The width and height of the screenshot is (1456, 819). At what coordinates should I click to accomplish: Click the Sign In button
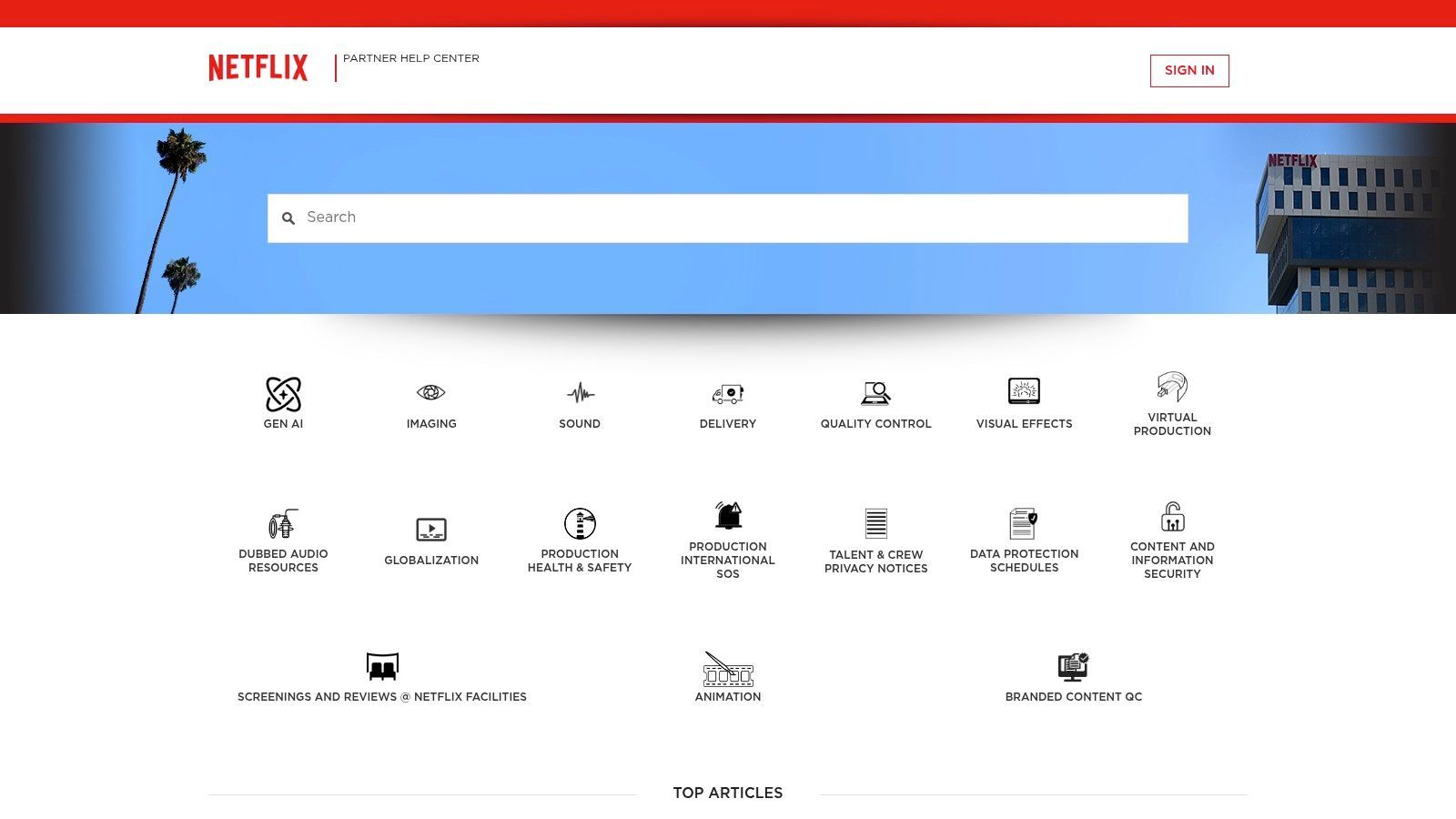1189,71
